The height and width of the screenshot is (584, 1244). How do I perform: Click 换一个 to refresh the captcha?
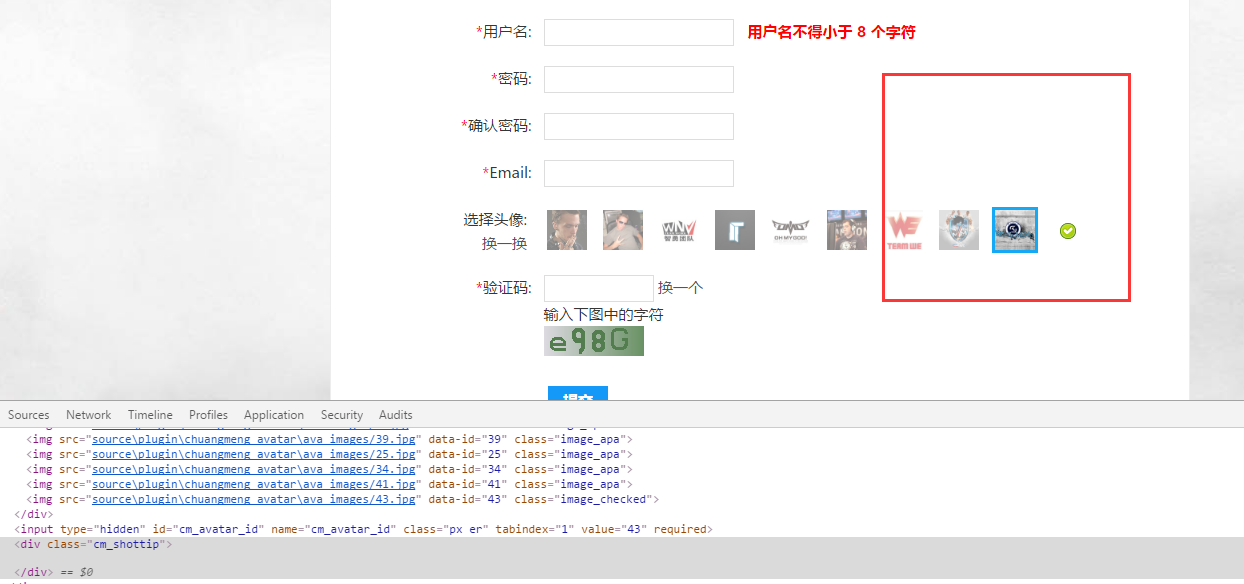click(680, 288)
